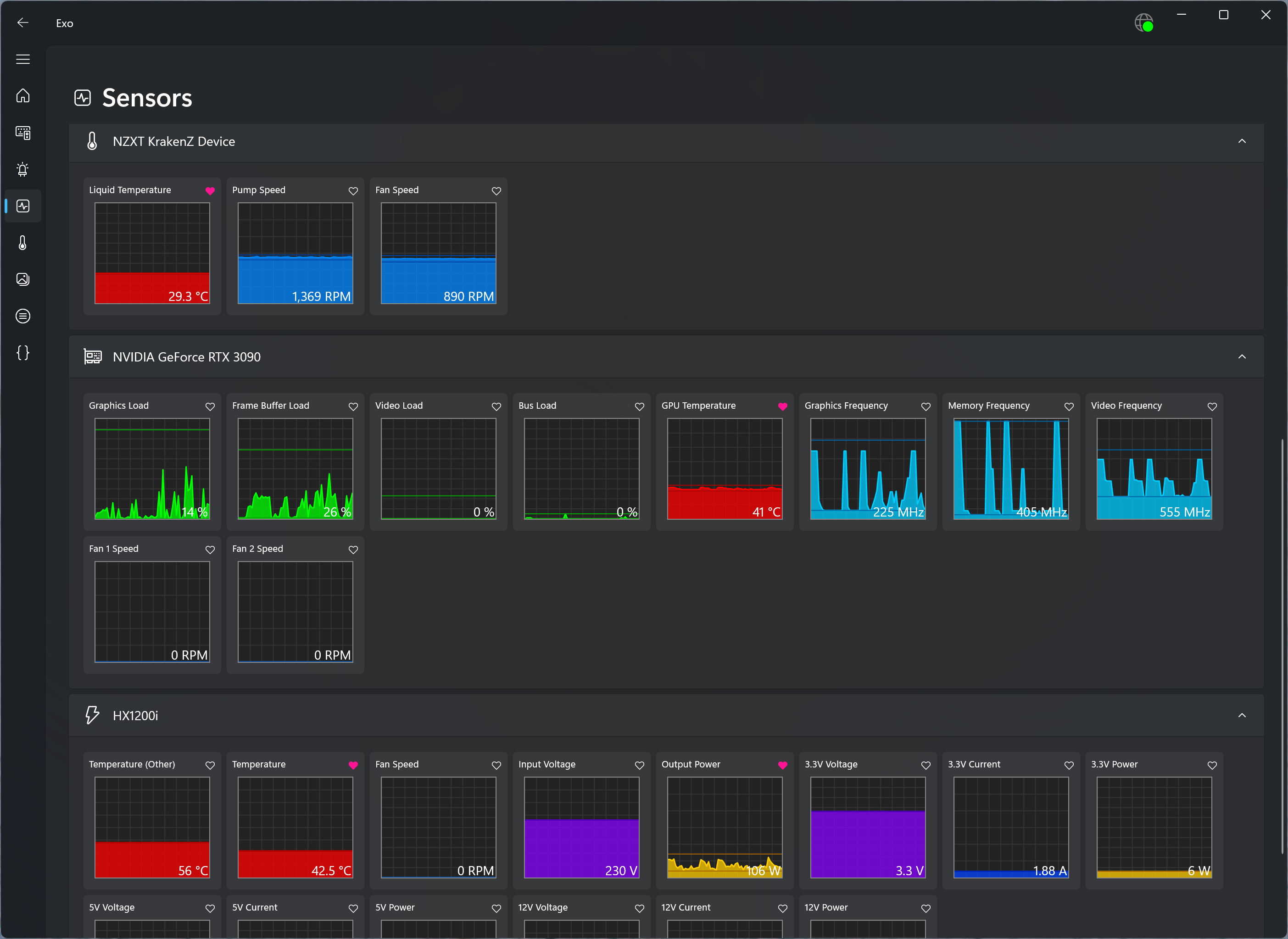This screenshot has height=939, width=1288.
Task: Unfavorite the Liquid Temperature sensor
Action: coord(210,191)
